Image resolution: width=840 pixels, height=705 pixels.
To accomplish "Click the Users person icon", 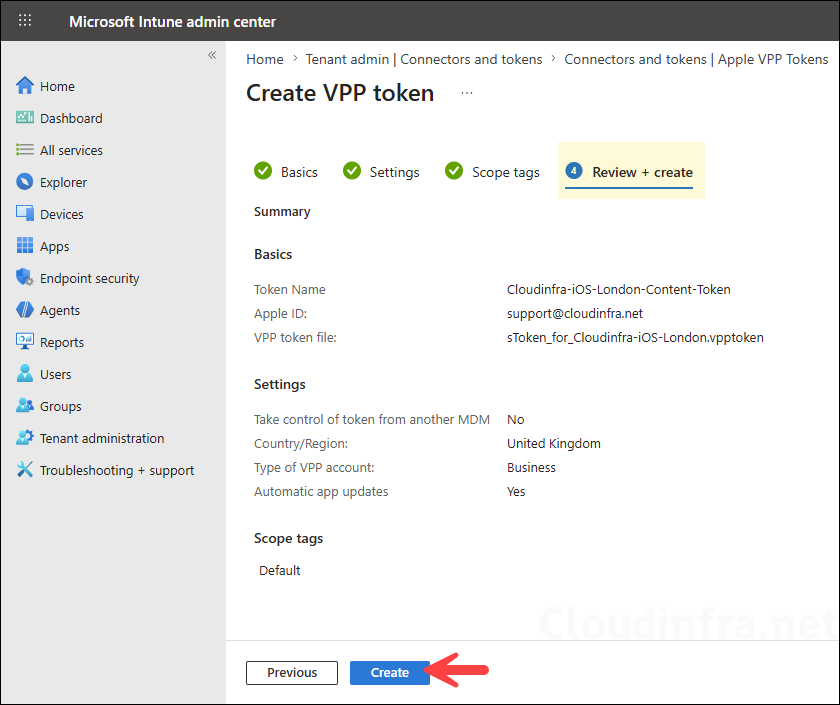I will [x=25, y=373].
